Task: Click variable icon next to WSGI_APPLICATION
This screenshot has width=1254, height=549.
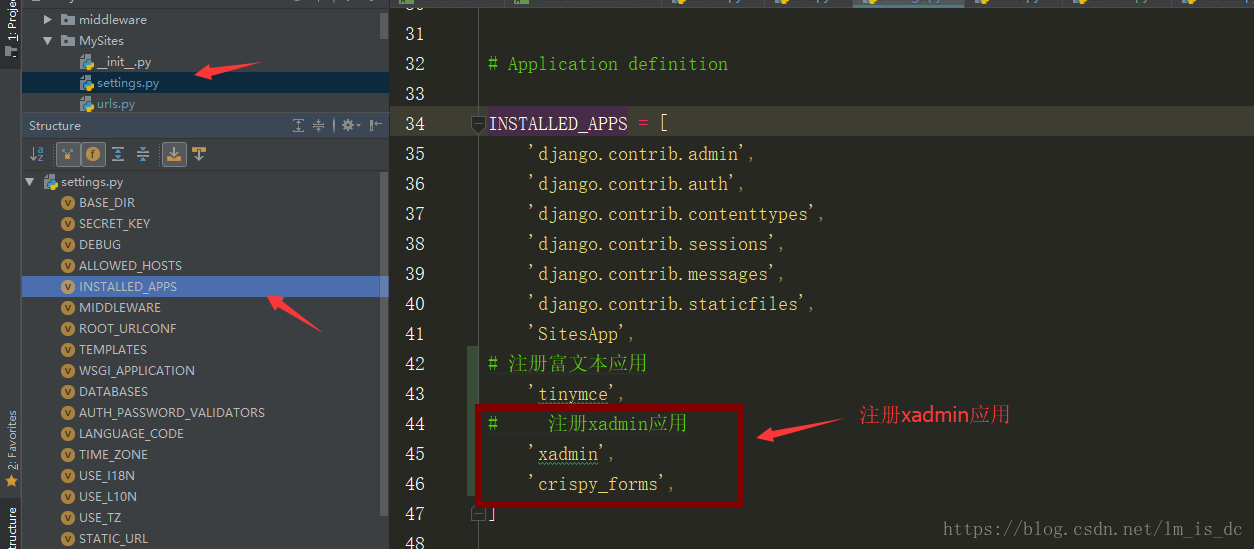Action: [68, 371]
